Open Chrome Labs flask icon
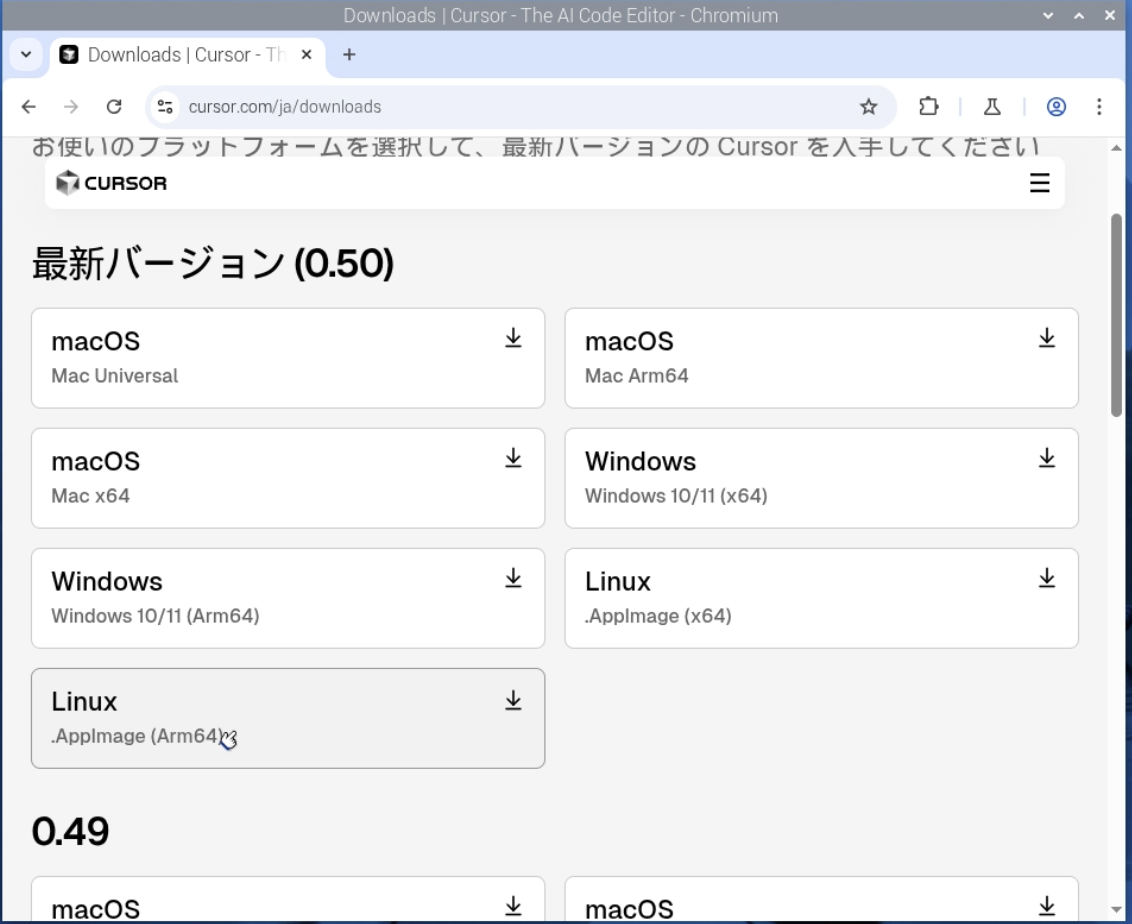The height and width of the screenshot is (924, 1132). tap(993, 107)
